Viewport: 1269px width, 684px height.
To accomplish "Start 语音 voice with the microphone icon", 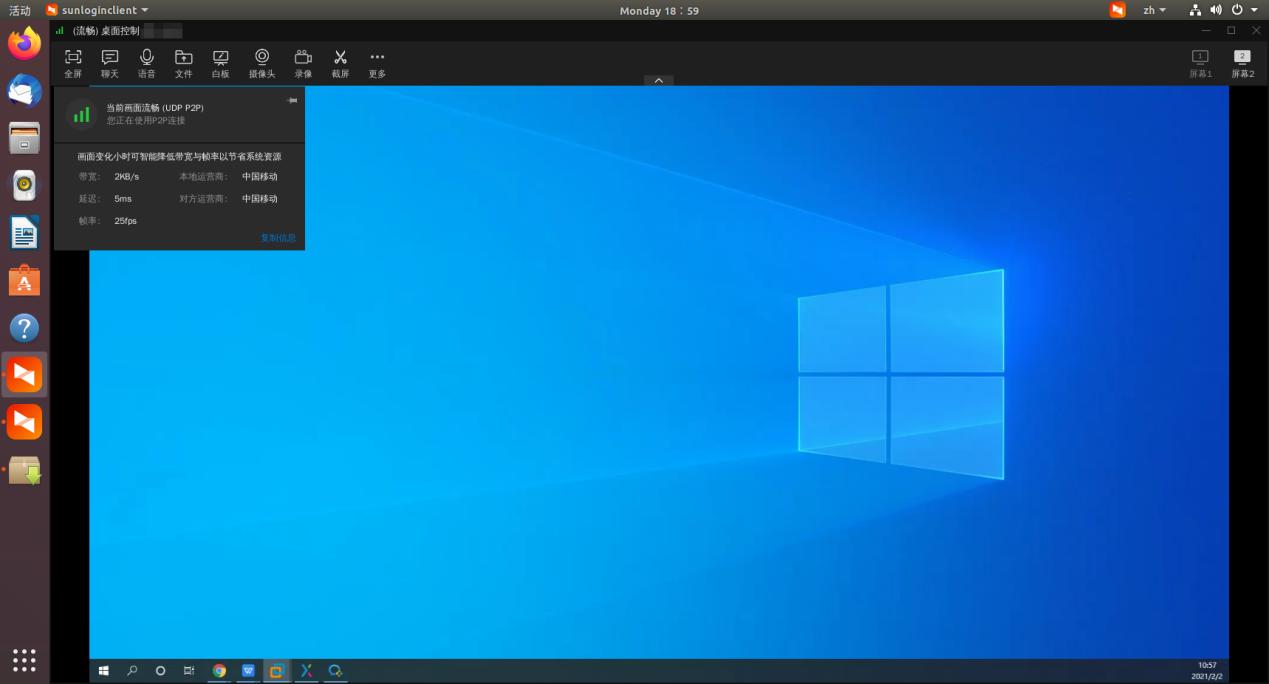I will 147,64.
